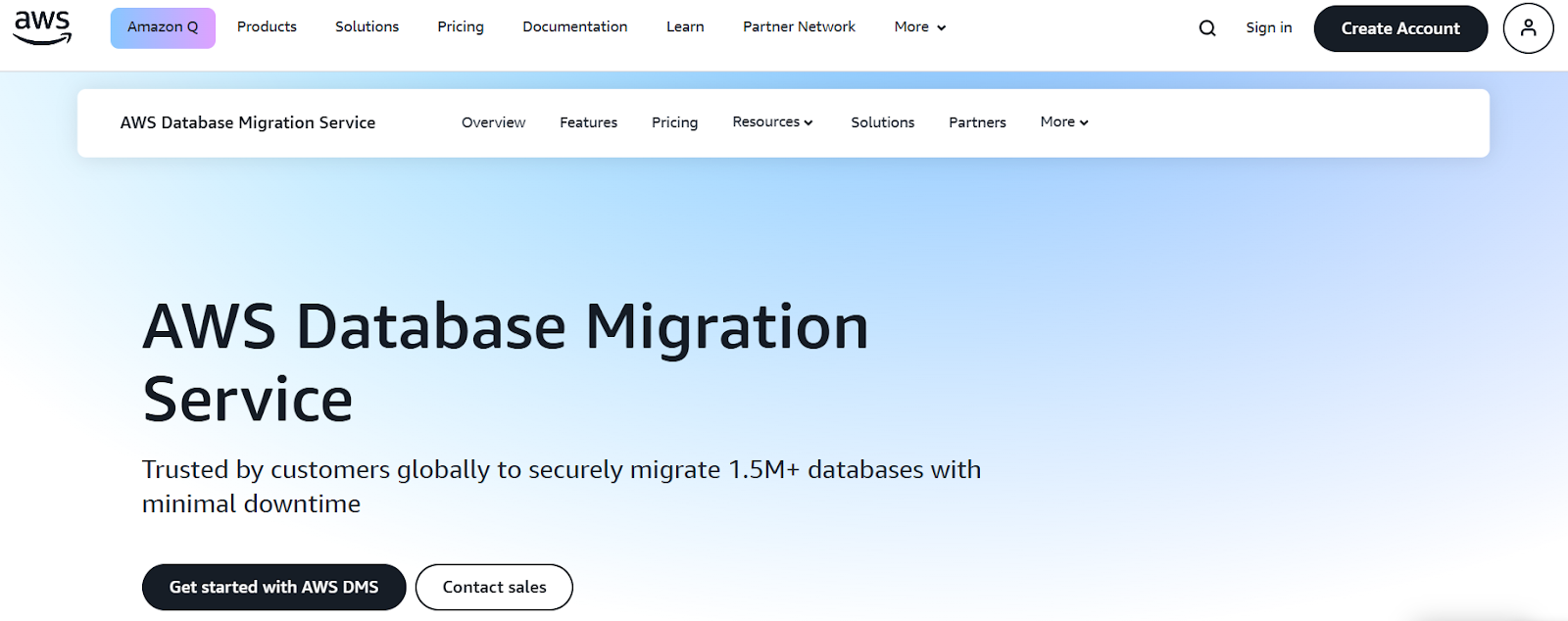Click the AWS logo
This screenshot has width=1568, height=621.
tap(42, 27)
